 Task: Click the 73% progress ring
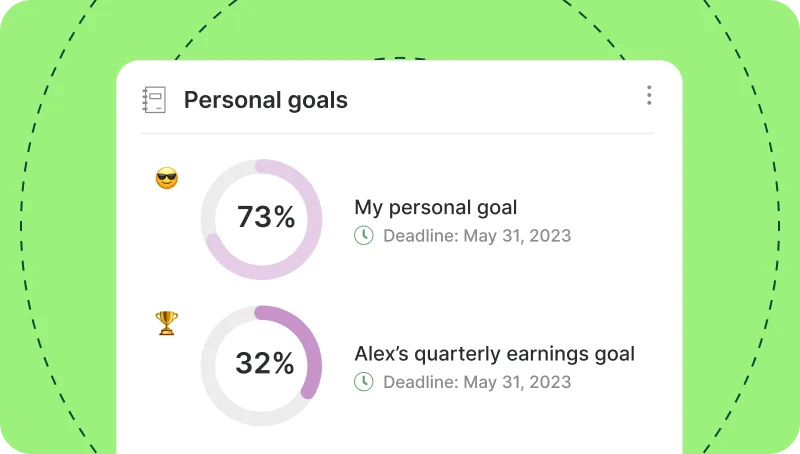pos(261,219)
